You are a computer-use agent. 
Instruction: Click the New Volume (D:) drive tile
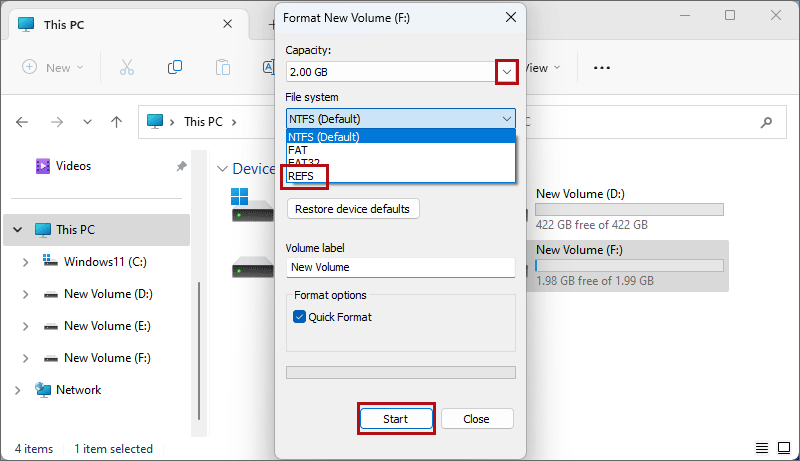click(x=628, y=209)
